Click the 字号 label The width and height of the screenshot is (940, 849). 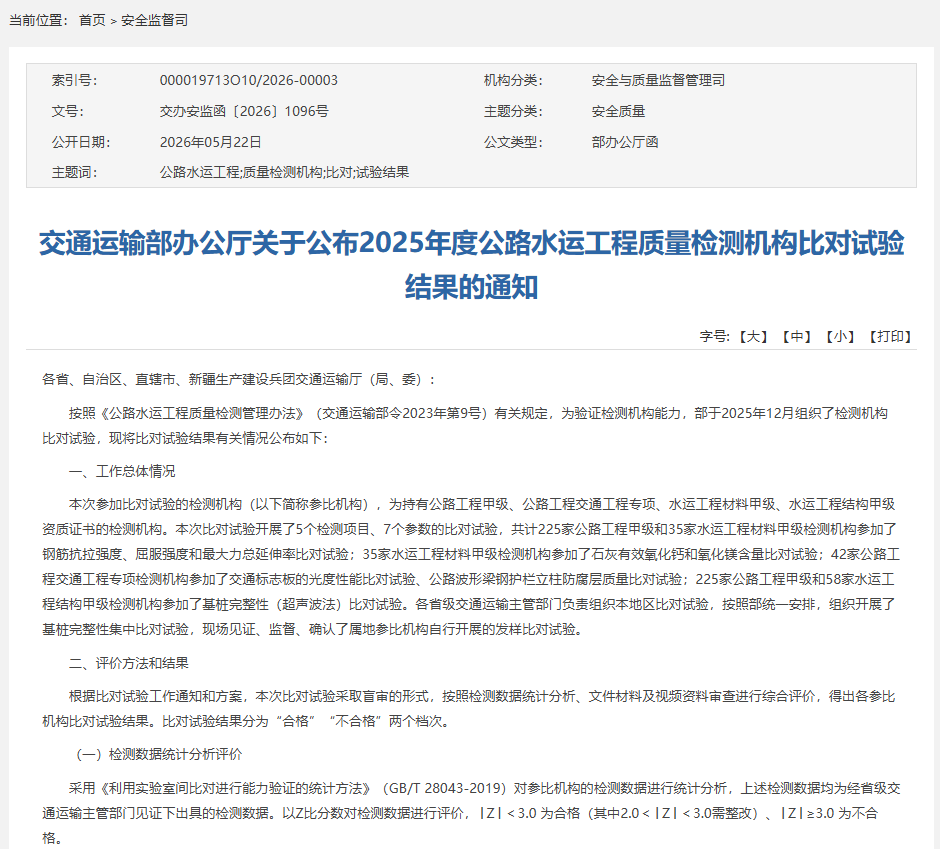[x=715, y=336]
